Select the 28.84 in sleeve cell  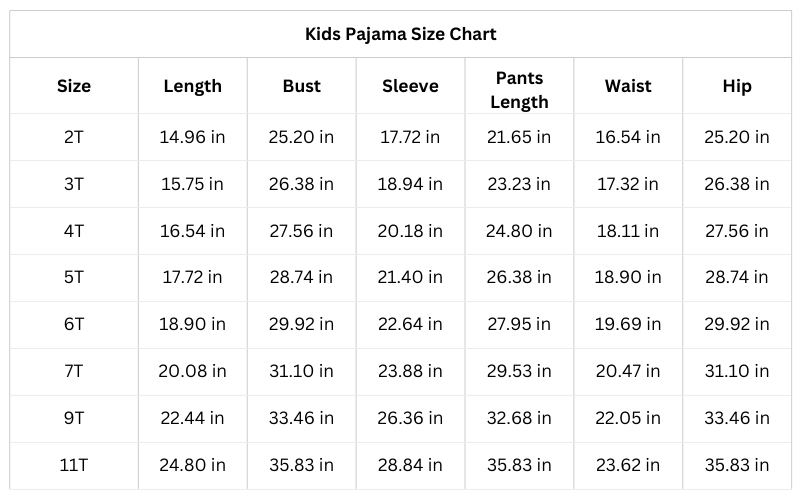(x=410, y=465)
